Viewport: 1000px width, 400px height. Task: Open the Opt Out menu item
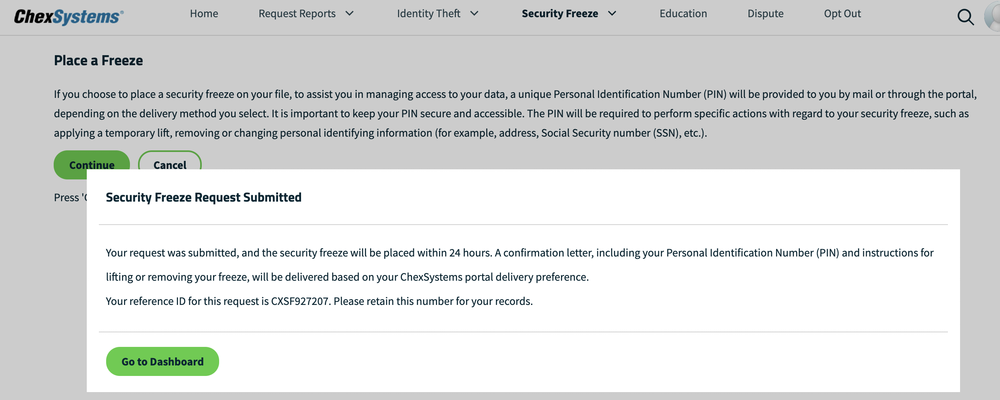point(842,14)
